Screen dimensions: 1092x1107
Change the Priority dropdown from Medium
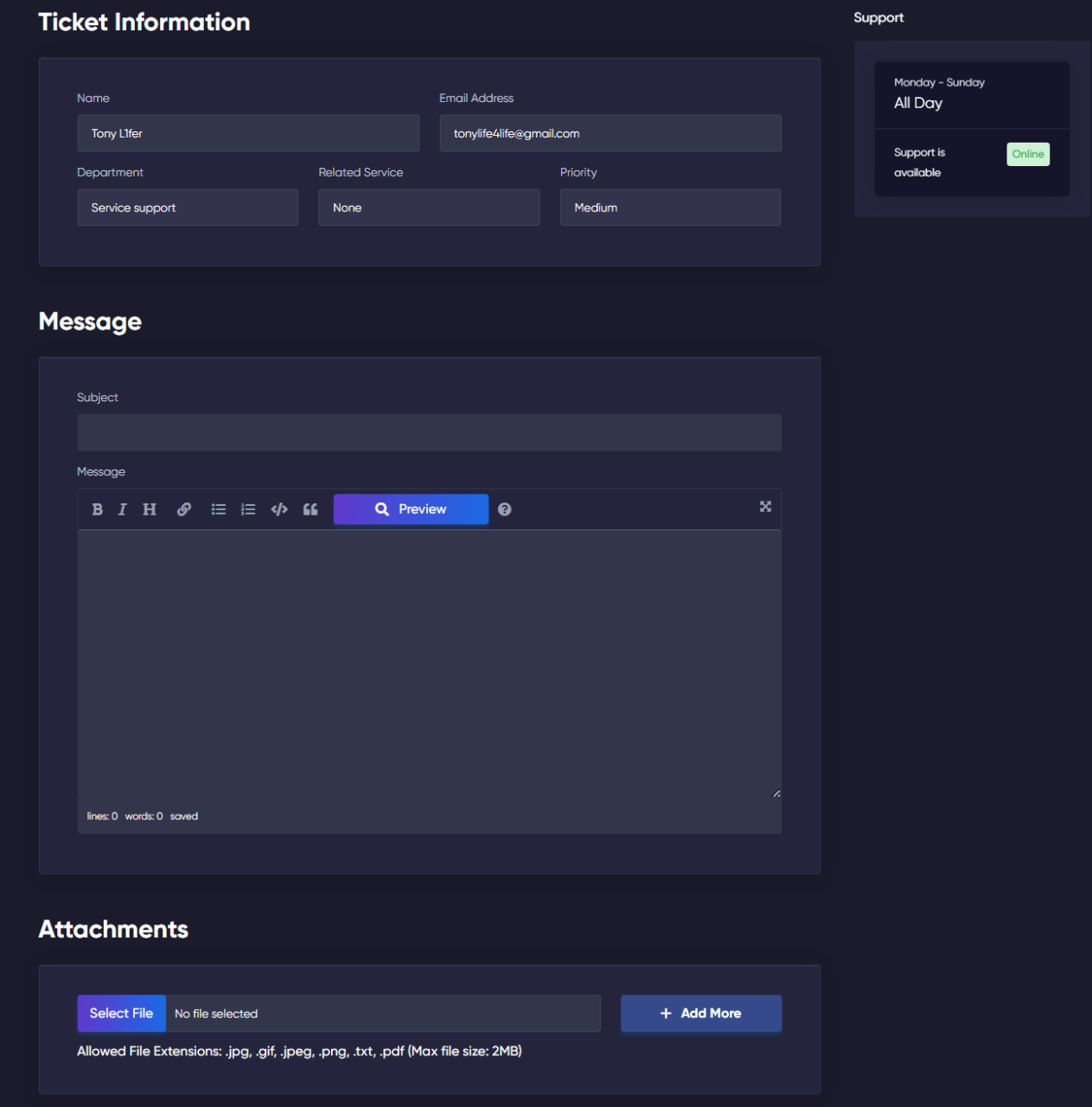670,208
